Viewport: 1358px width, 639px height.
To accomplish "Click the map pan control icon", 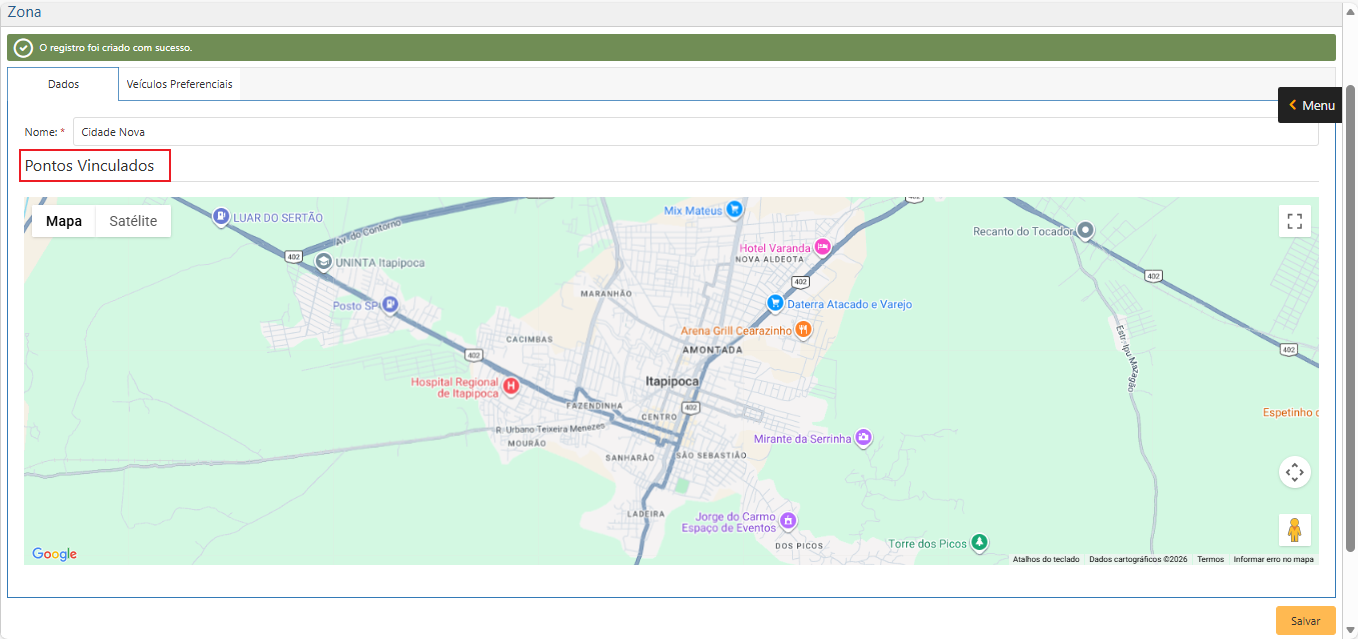I will click(1294, 471).
